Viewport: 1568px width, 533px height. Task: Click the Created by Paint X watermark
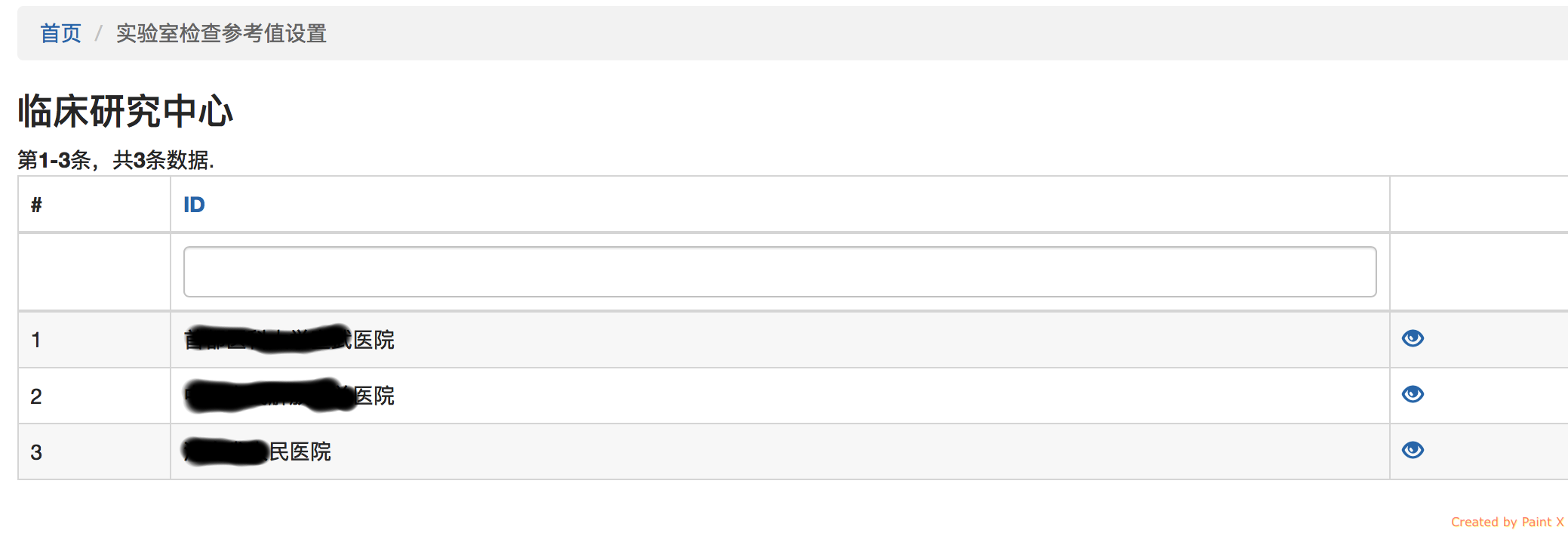pos(1507,522)
